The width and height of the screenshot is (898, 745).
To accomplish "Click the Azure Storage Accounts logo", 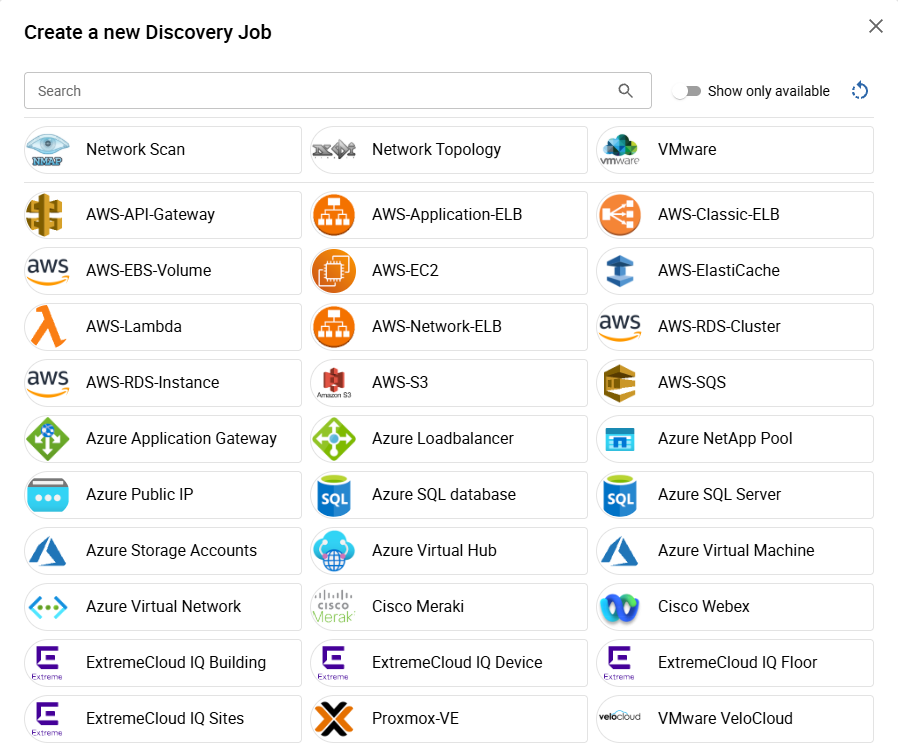I will 48,551.
